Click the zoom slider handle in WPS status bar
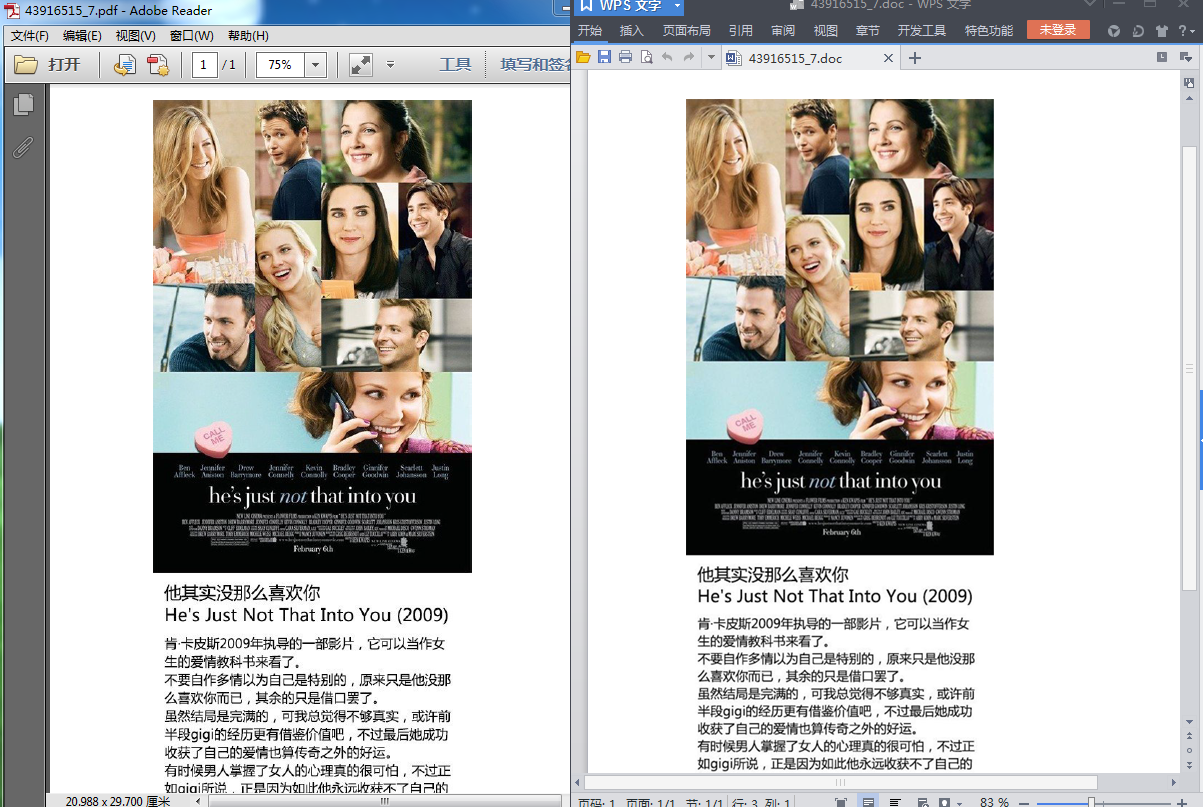The width and height of the screenshot is (1203, 807). (1092, 802)
